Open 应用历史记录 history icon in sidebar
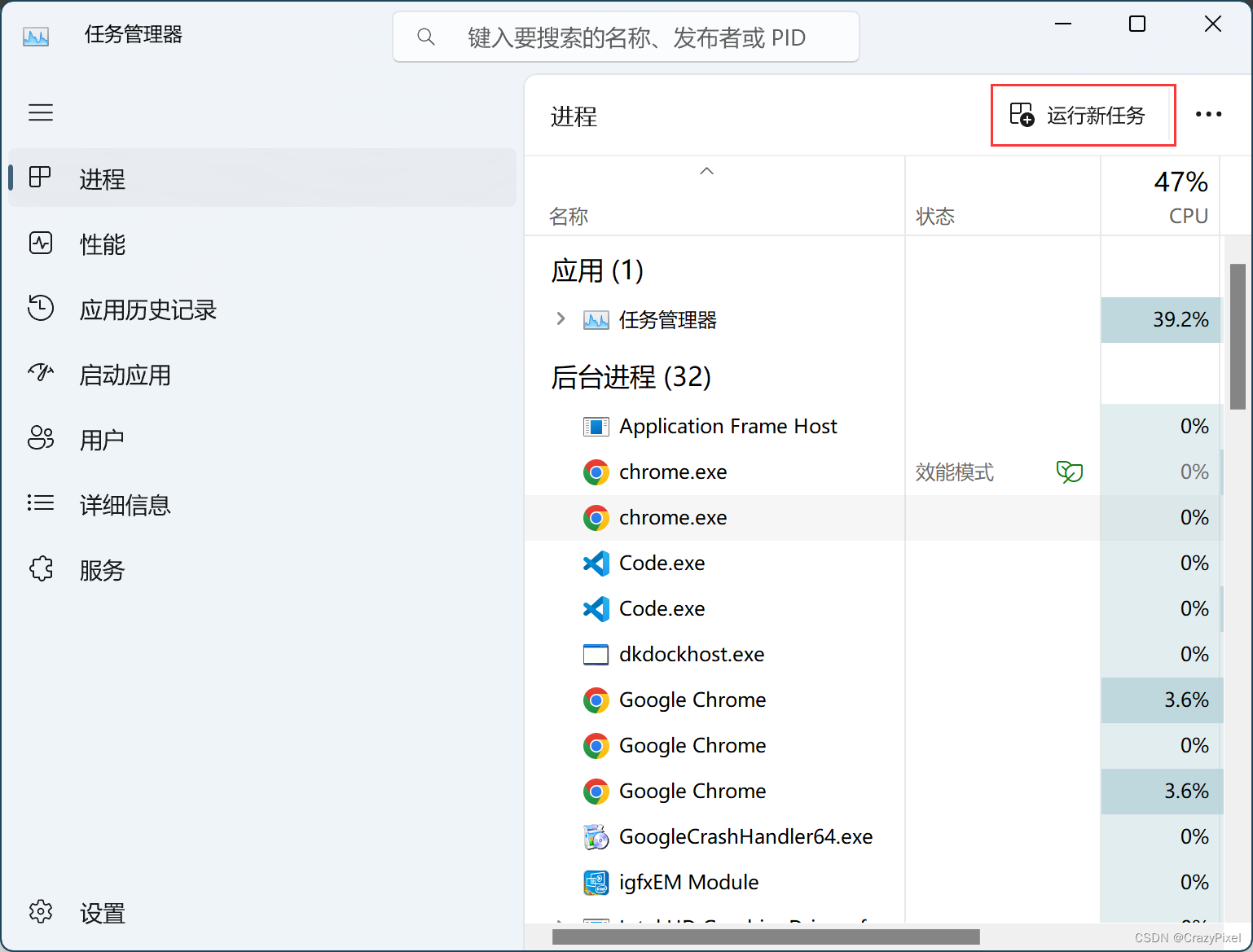This screenshot has height=952, width=1253. coord(41,309)
